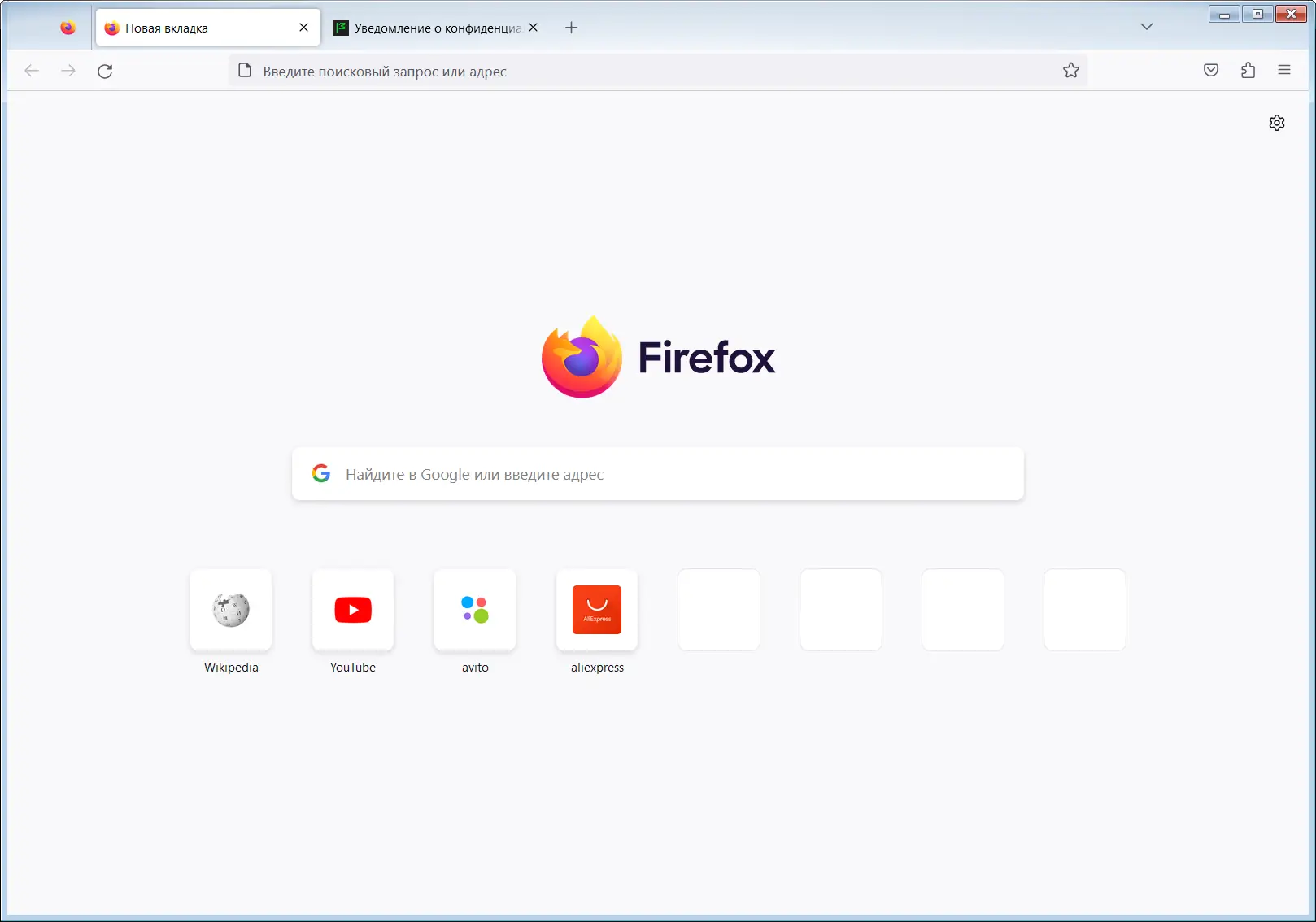The image size is (1316, 922).
Task: Click the forward navigation arrow
Action: (68, 71)
